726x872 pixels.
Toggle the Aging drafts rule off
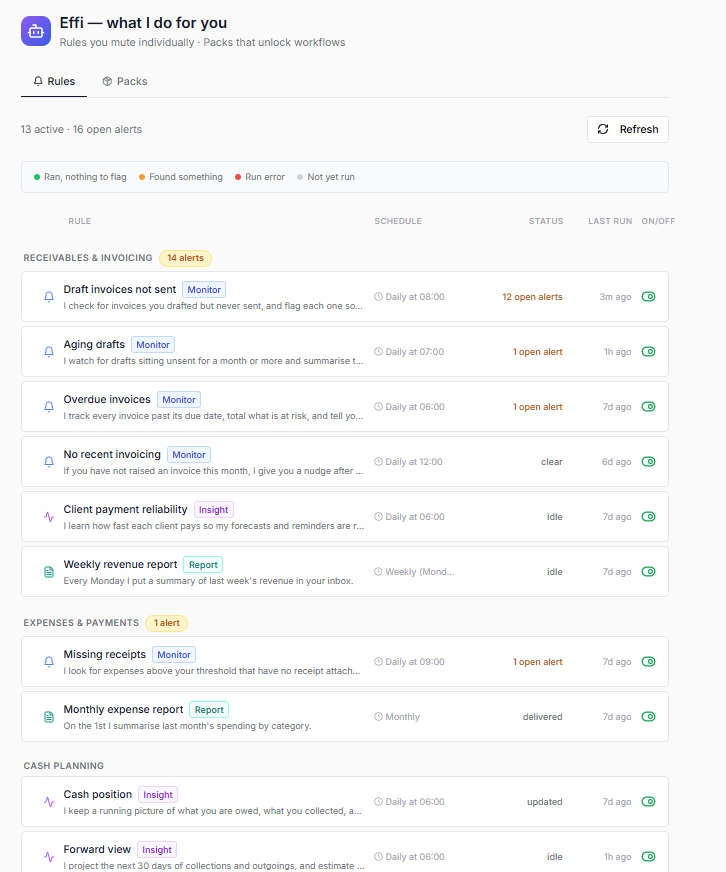click(649, 351)
